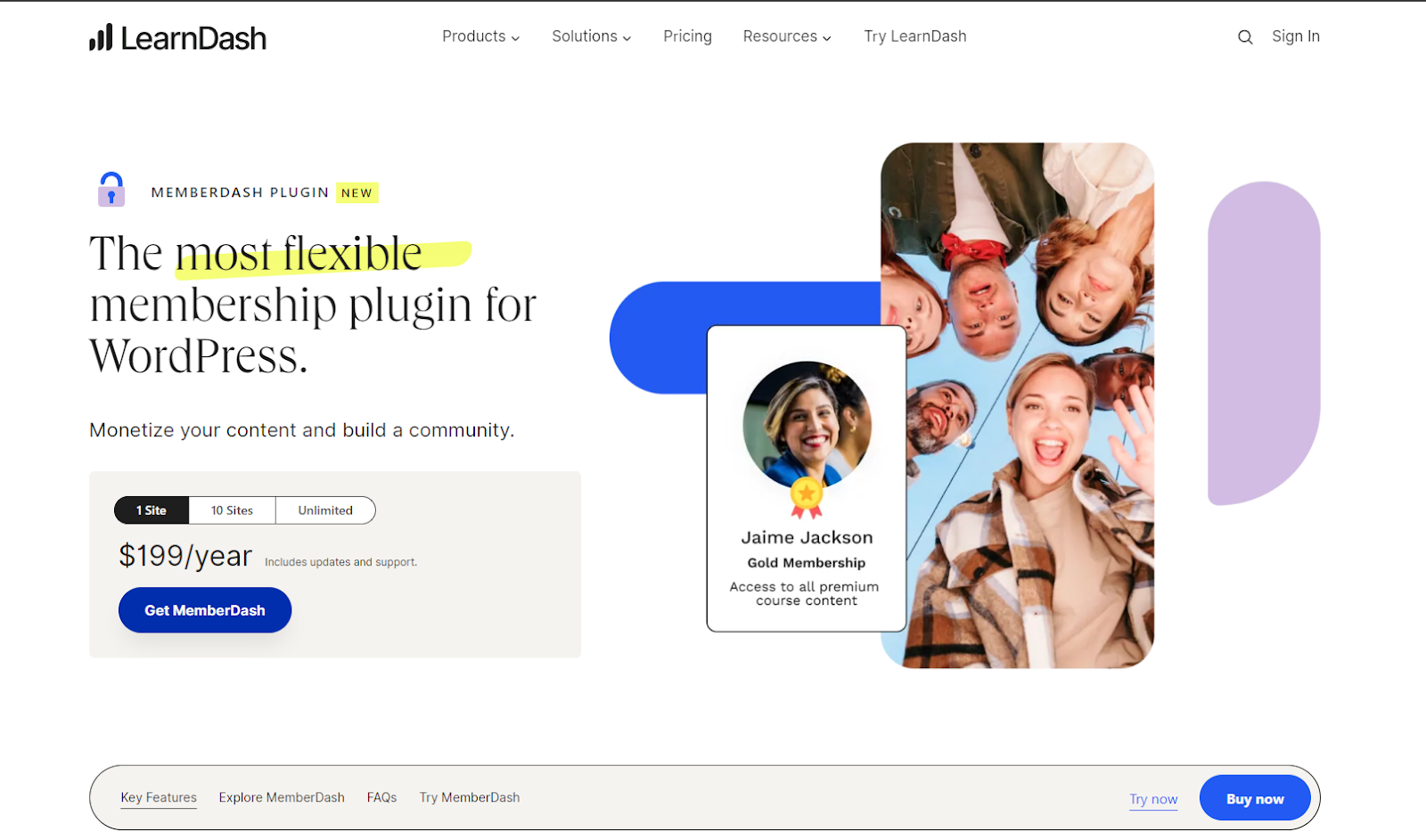Click the Jaime Jackson name text
Image resolution: width=1426 pixels, height=840 pixels.
[807, 537]
